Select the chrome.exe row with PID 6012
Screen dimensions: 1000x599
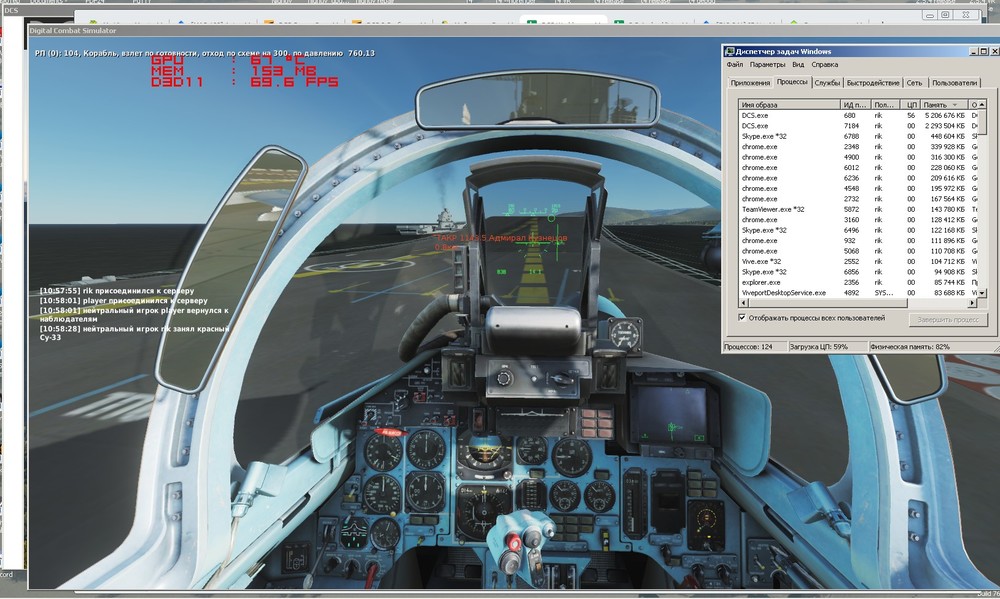[858, 168]
